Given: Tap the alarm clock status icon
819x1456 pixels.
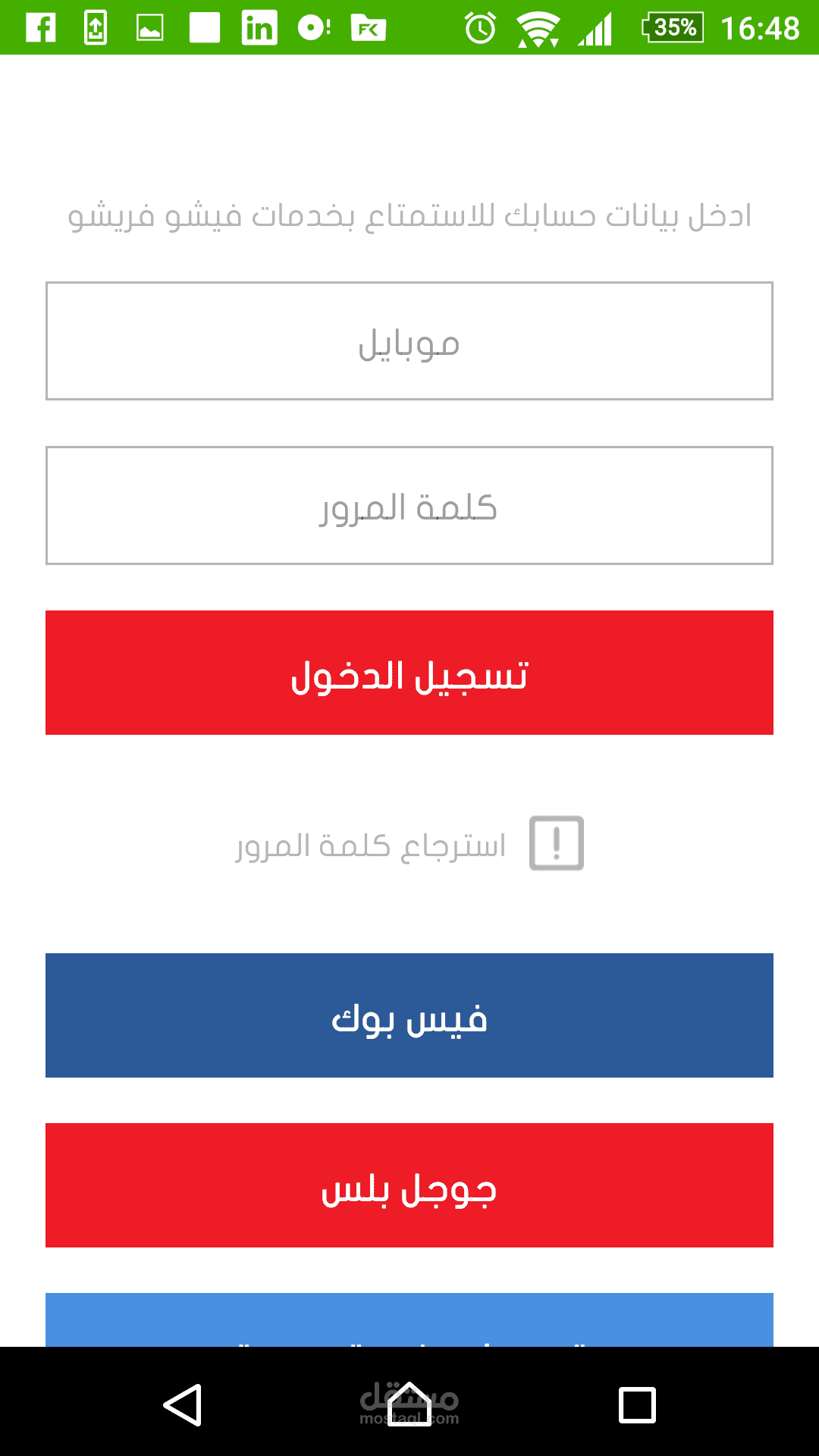Looking at the screenshot, I should [x=480, y=28].
